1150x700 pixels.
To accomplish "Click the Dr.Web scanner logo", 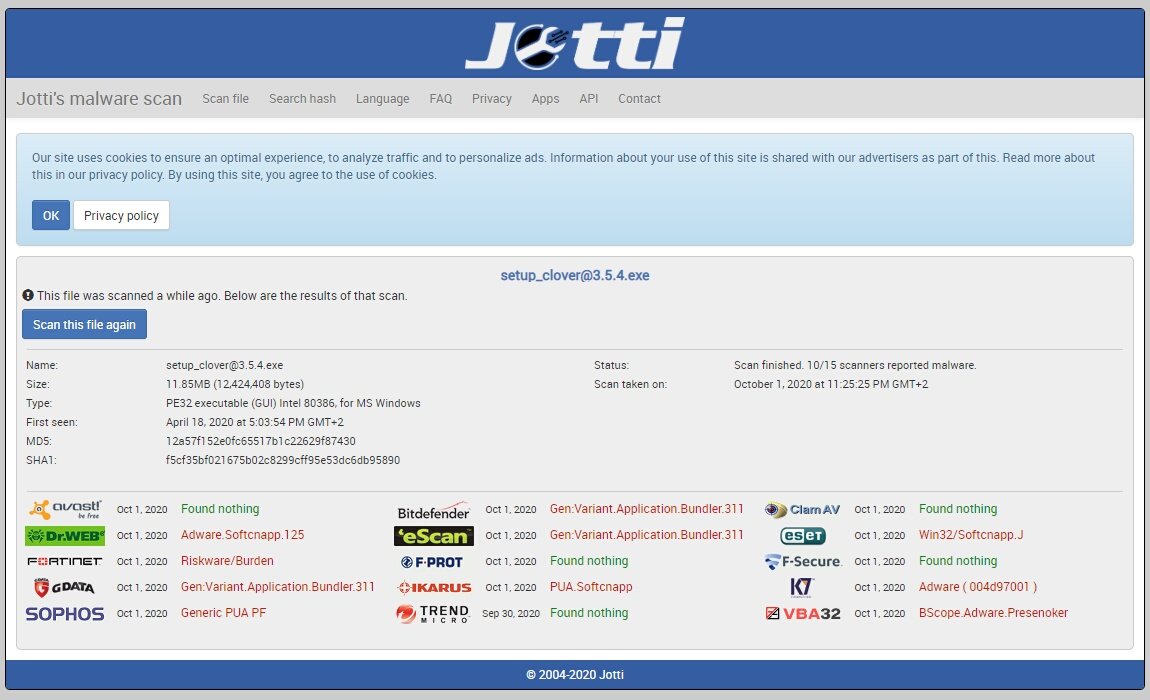I will 65,536.
